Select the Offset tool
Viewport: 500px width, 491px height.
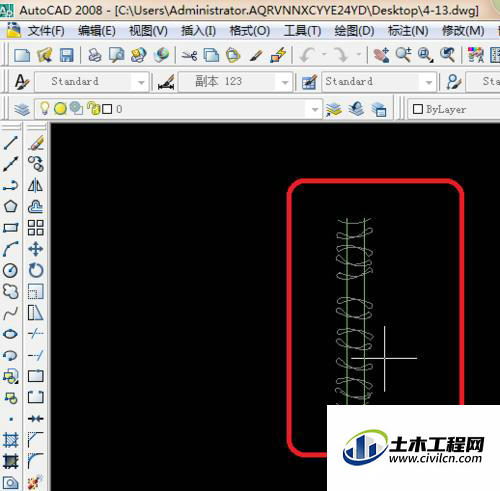point(36,206)
